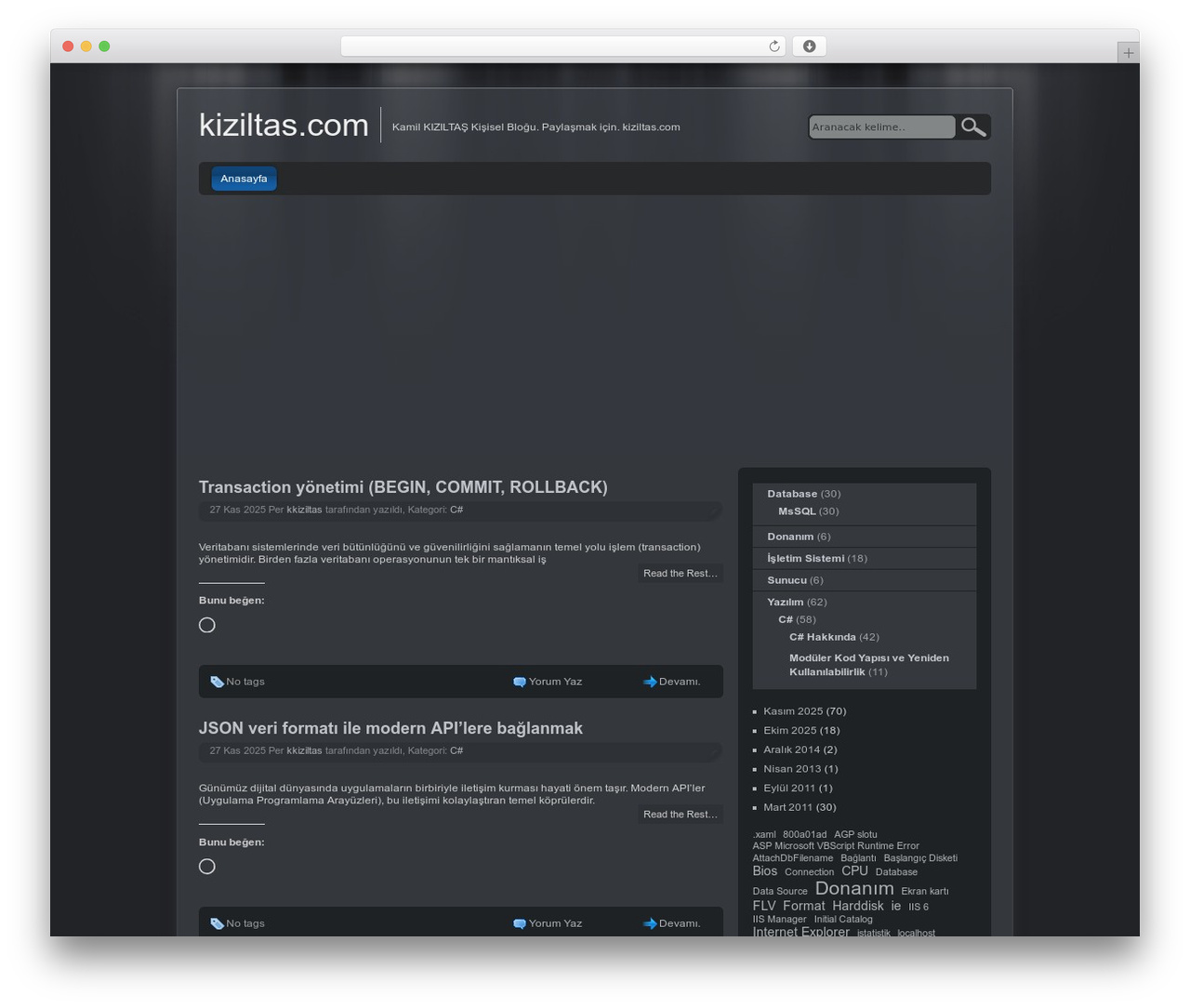Image resolution: width=1190 pixels, height=1008 pixels.
Task: Click comment bubble icon under JSON veri formatı post
Action: (x=520, y=923)
